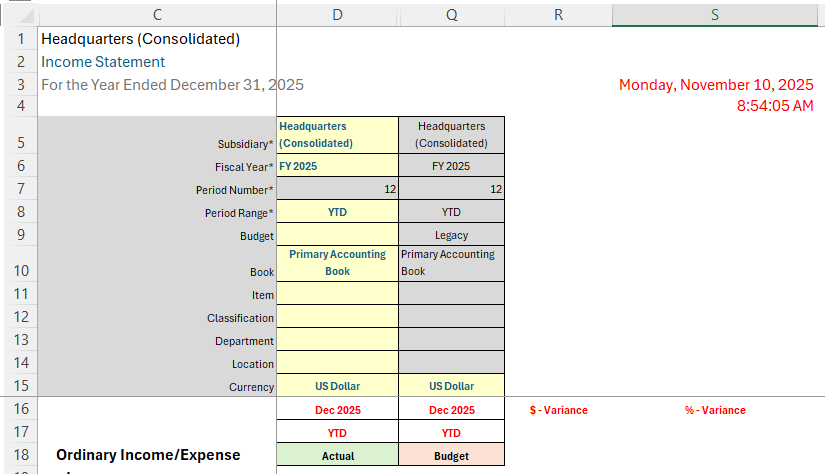Click the yellow US Dollar cell in column D
825x474 pixels.
point(337,386)
